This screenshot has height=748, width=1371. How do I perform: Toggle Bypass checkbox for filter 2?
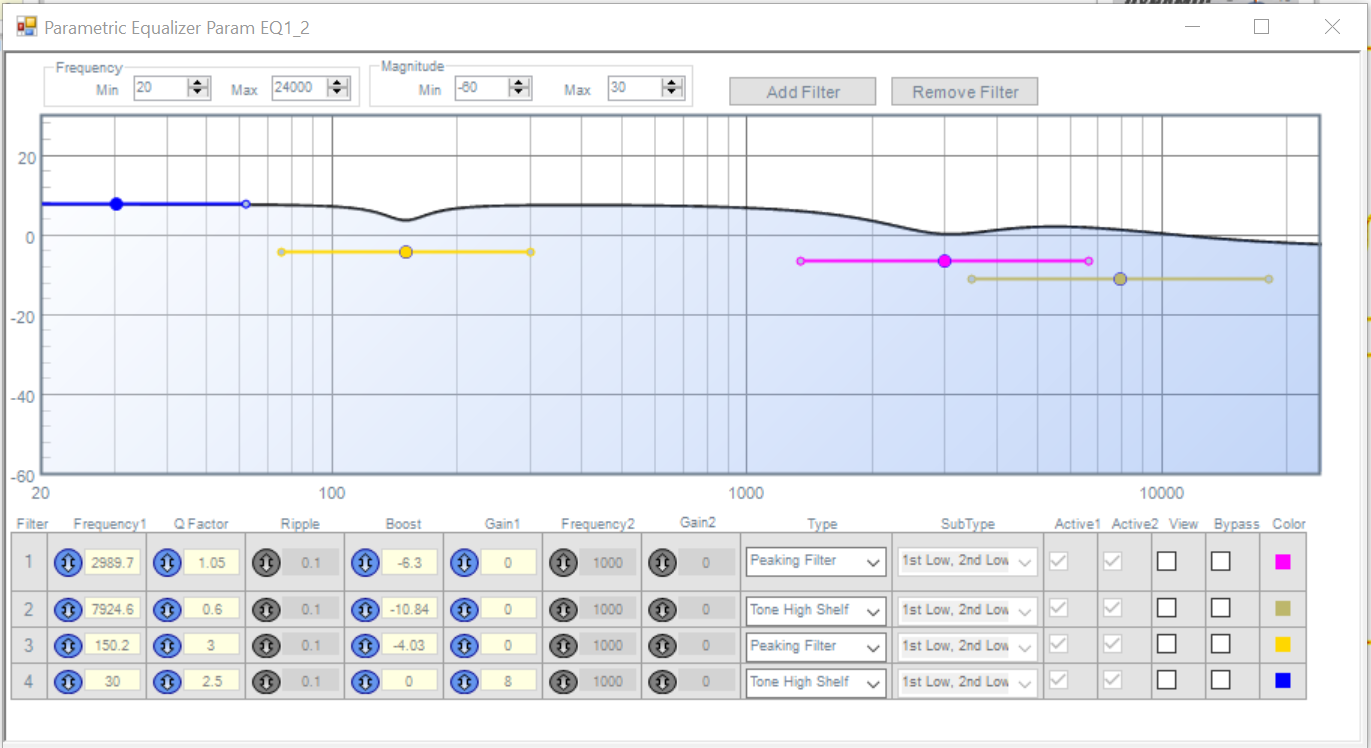click(1221, 608)
